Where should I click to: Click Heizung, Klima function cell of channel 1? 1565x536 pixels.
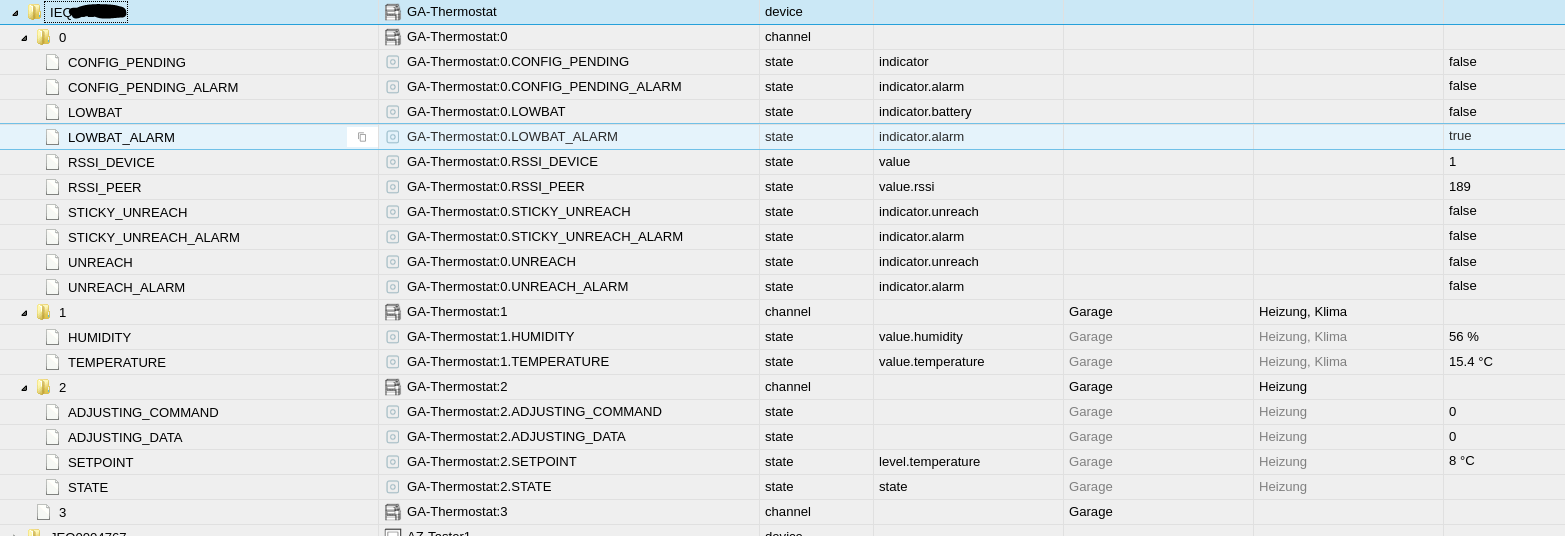(x=1302, y=311)
